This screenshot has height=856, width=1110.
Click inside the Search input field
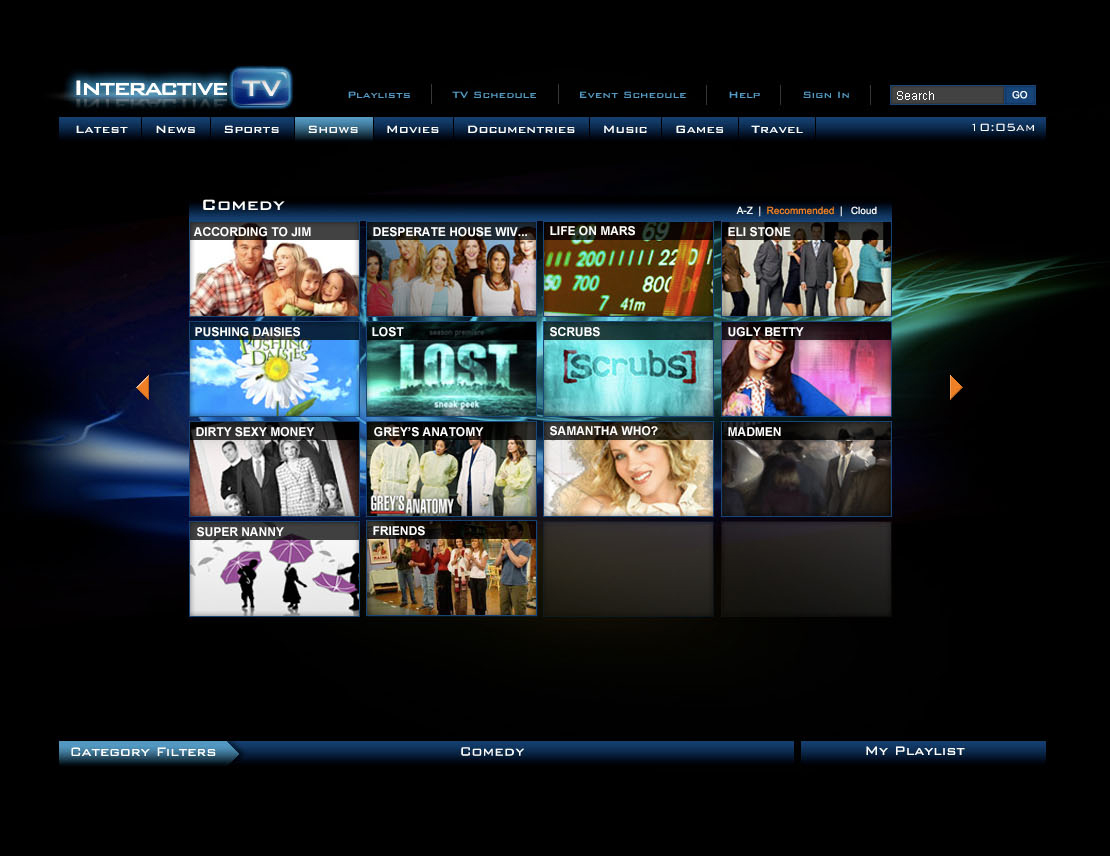coord(945,94)
